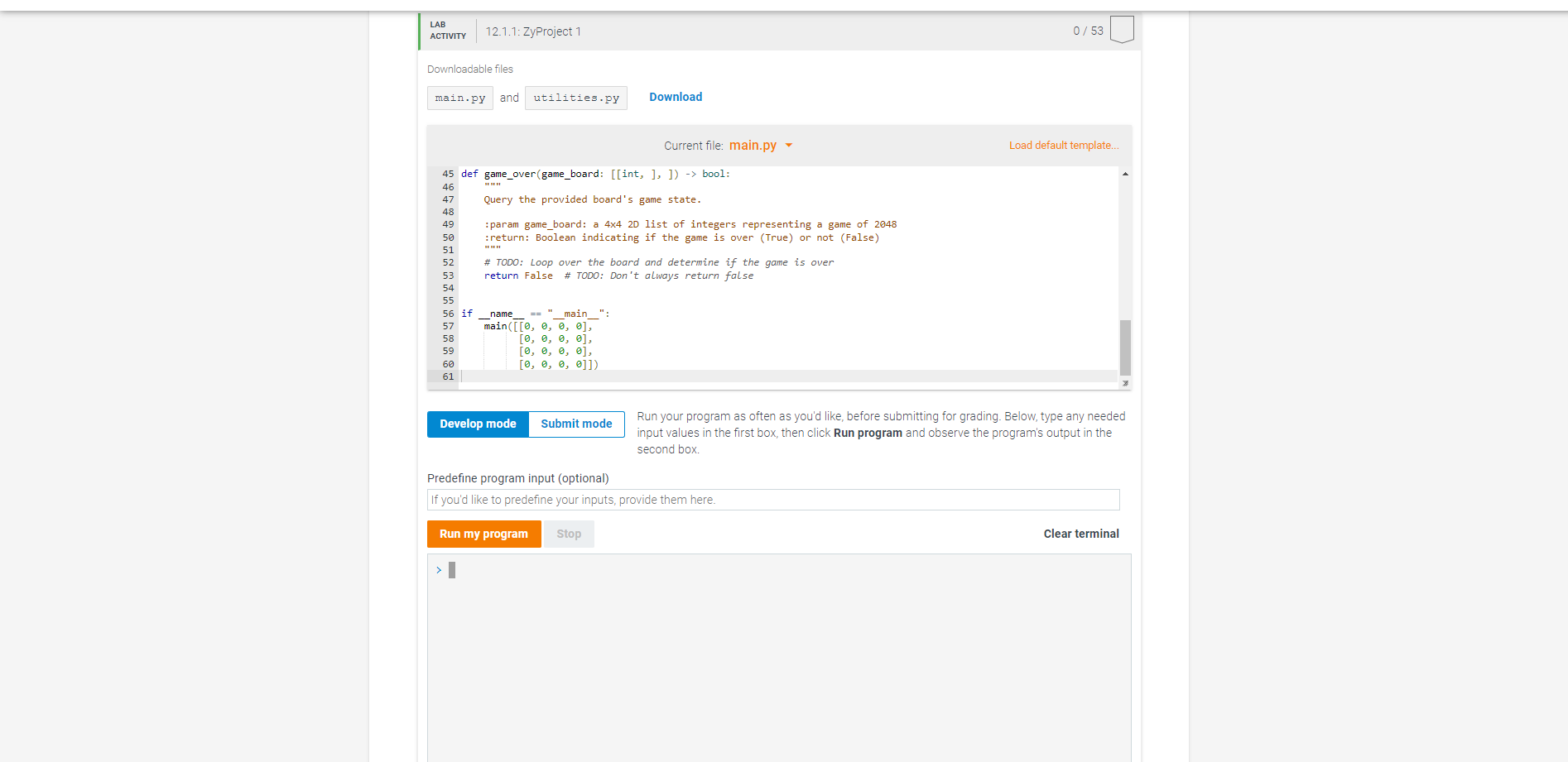Click the 'Downloadable files' label

coord(470,69)
